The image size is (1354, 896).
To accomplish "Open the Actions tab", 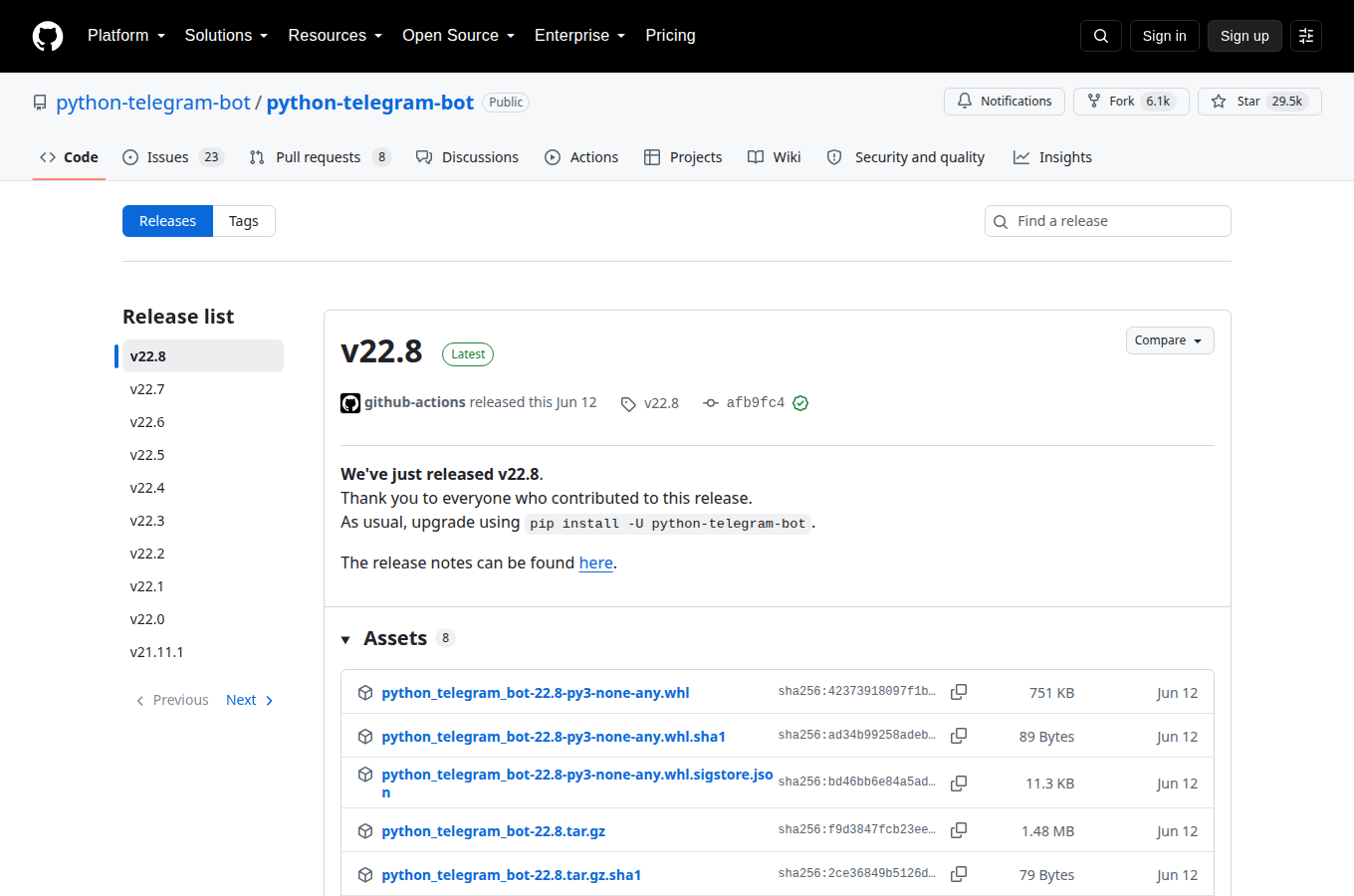I will [581, 157].
